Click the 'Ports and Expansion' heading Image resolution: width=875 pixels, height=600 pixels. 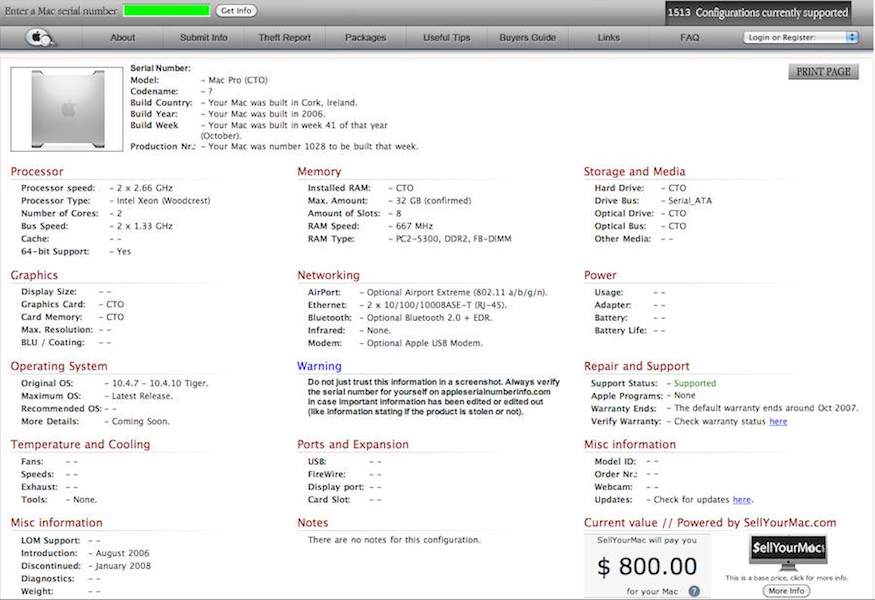(x=353, y=444)
